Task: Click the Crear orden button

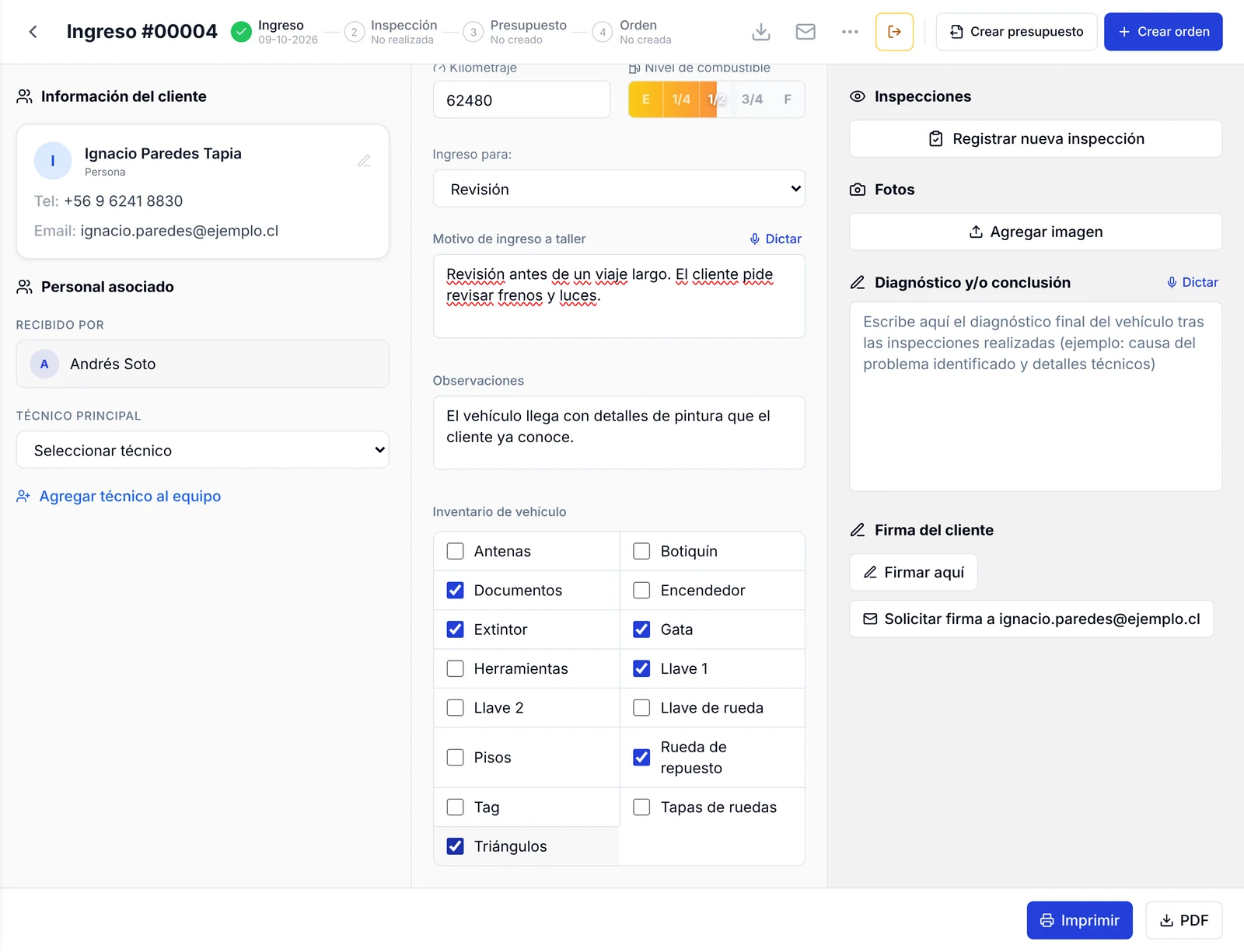Action: click(x=1163, y=32)
